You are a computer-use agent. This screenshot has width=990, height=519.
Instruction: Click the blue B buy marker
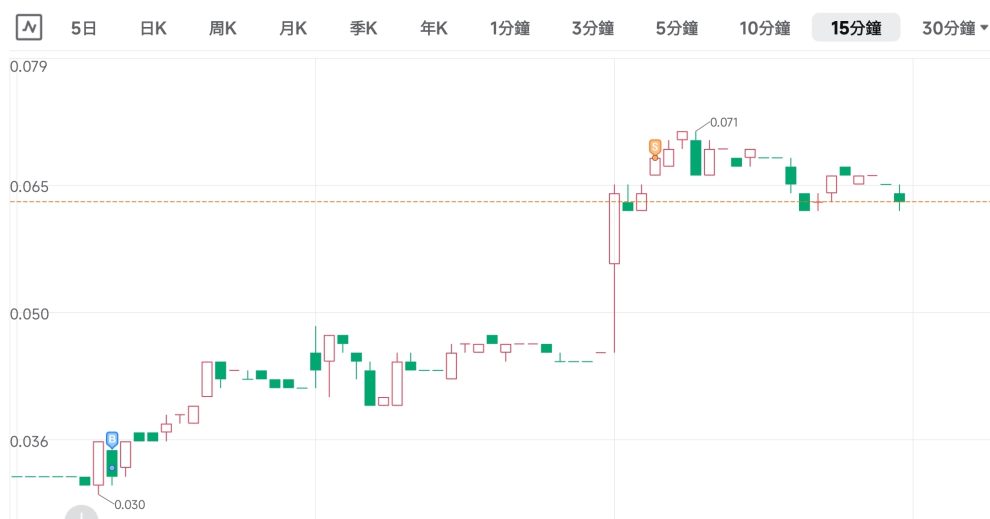(111, 439)
